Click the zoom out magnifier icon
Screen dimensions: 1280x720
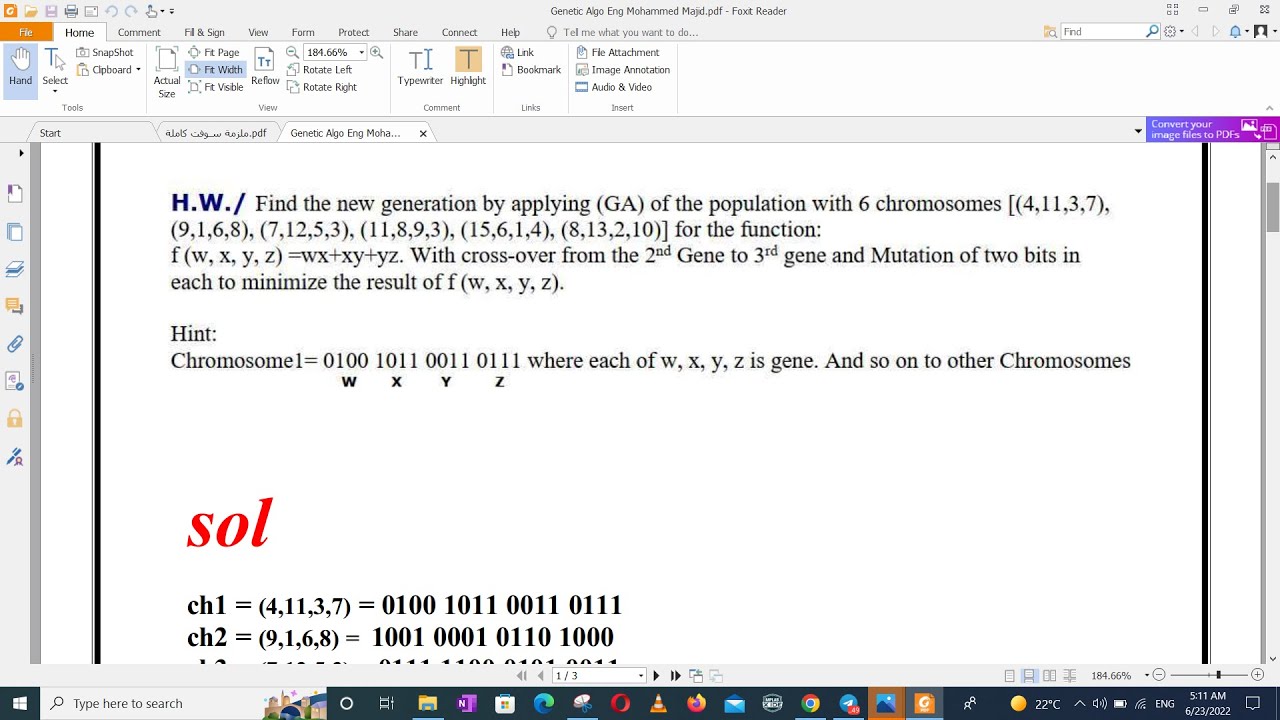pos(292,52)
